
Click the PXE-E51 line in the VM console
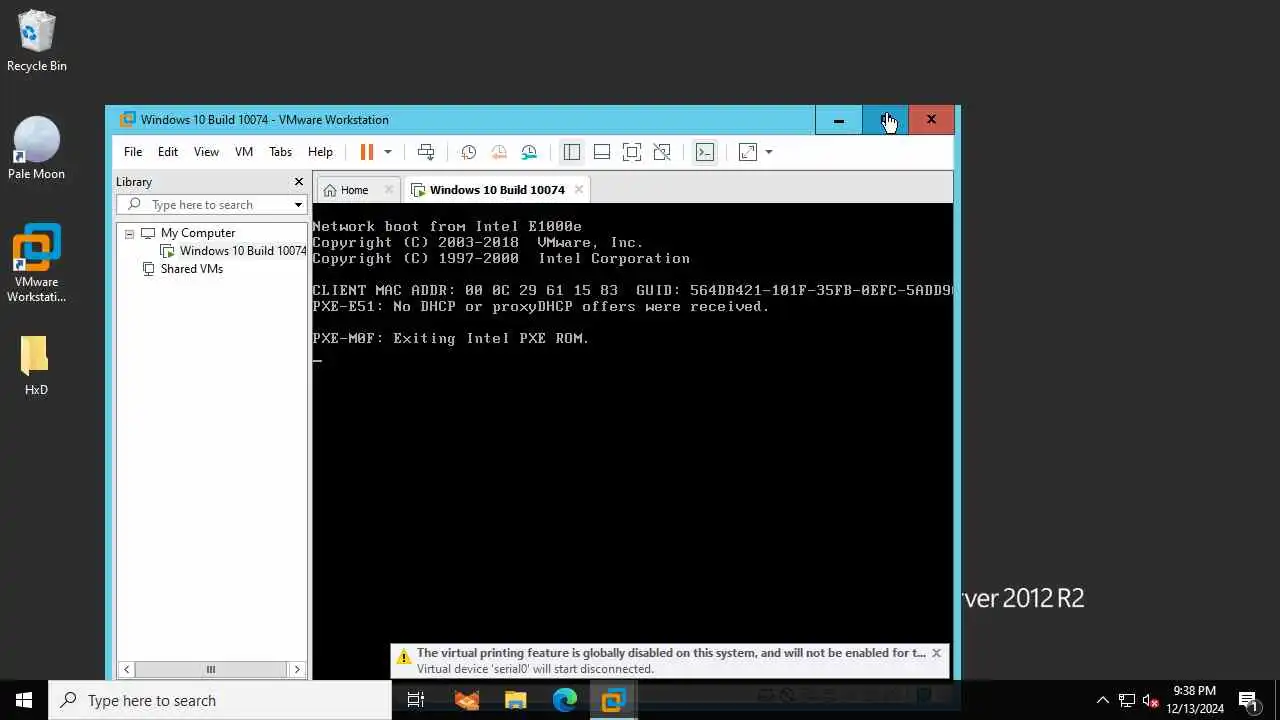coord(541,307)
